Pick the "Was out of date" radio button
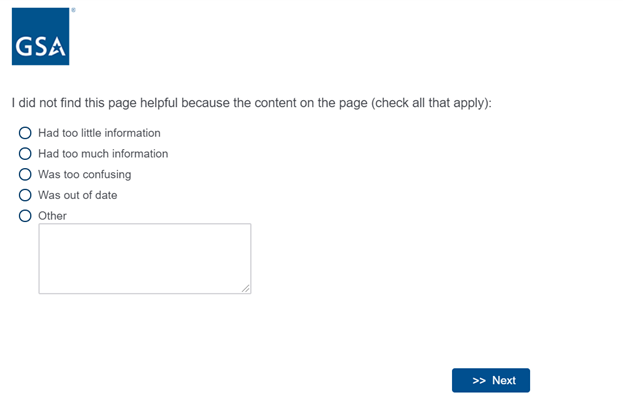Screen dimensions: 623x402 pos(26,195)
